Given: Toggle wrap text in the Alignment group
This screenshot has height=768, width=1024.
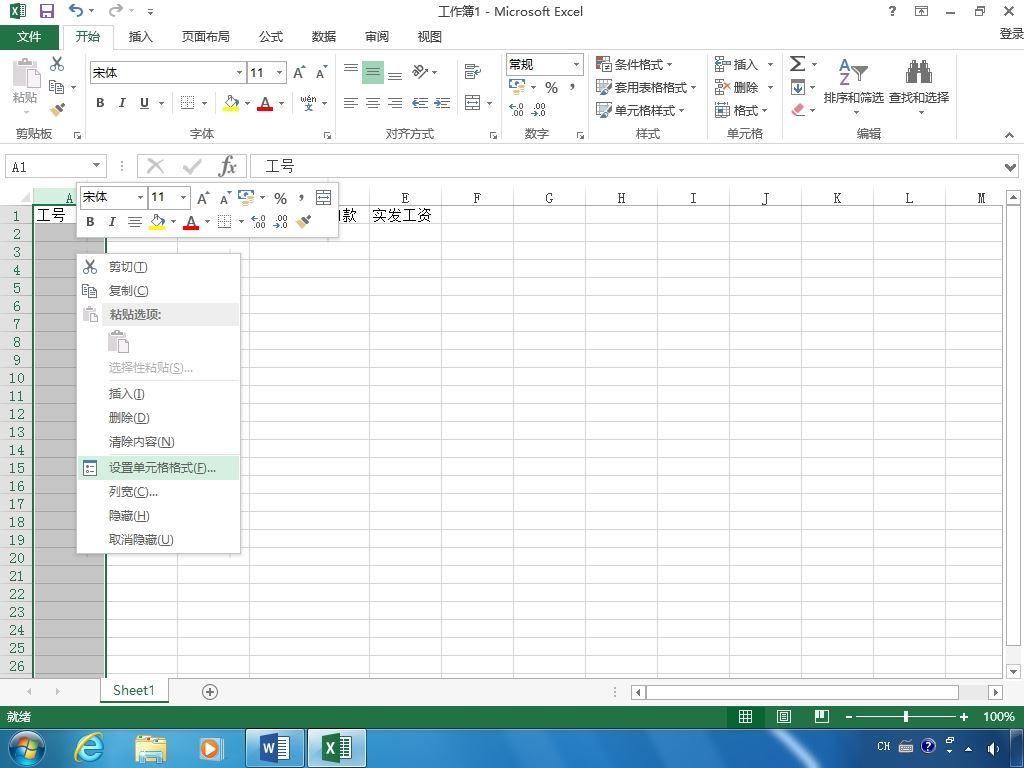Looking at the screenshot, I should pyautogui.click(x=472, y=71).
